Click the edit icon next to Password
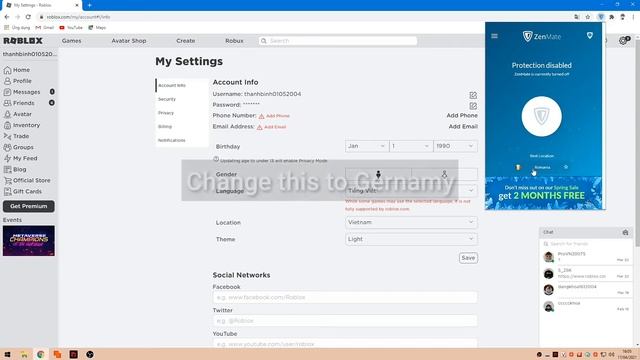The width and height of the screenshot is (640, 360). [x=473, y=106]
